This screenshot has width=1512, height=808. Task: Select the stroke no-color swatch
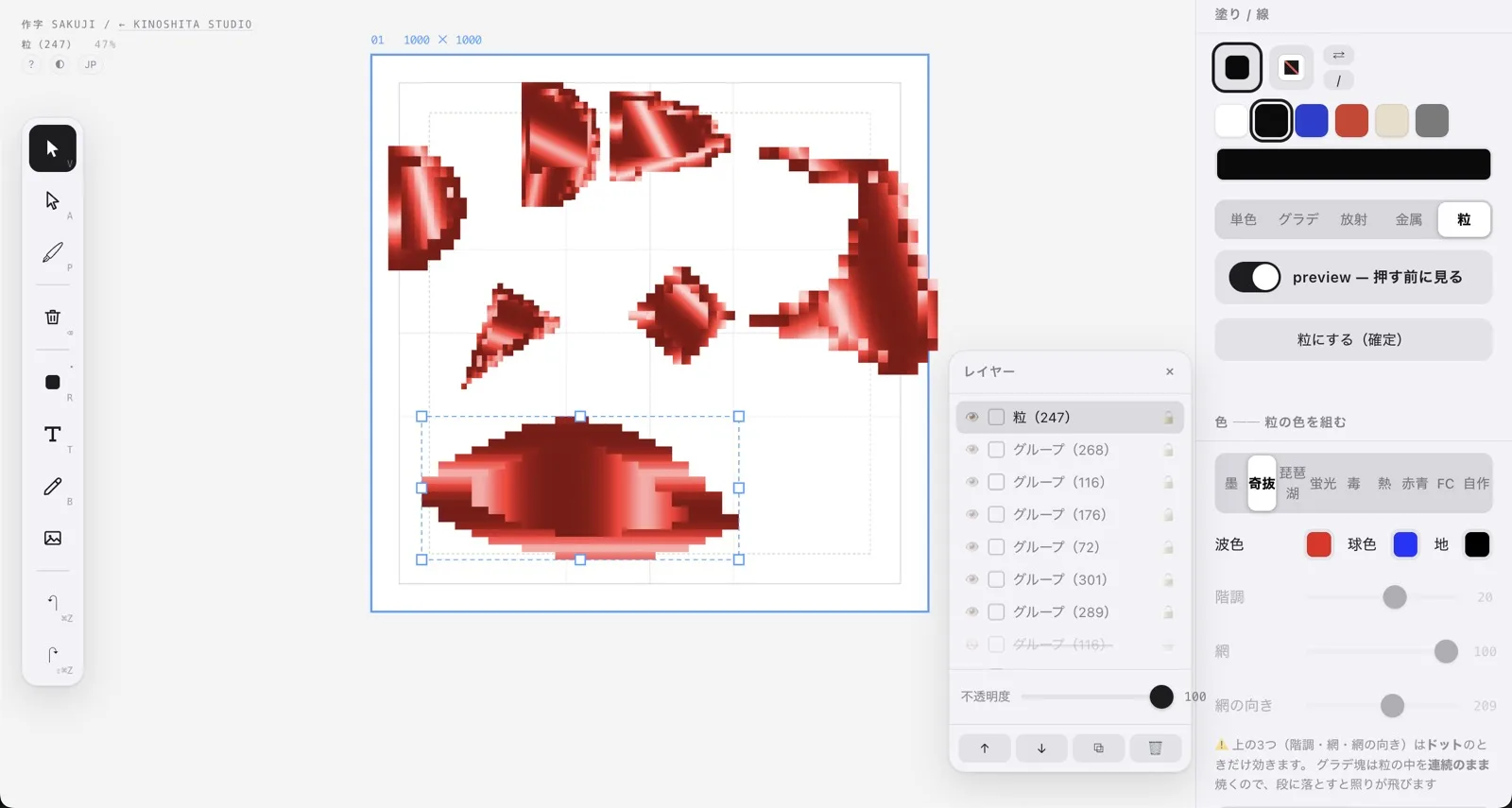tap(1291, 67)
